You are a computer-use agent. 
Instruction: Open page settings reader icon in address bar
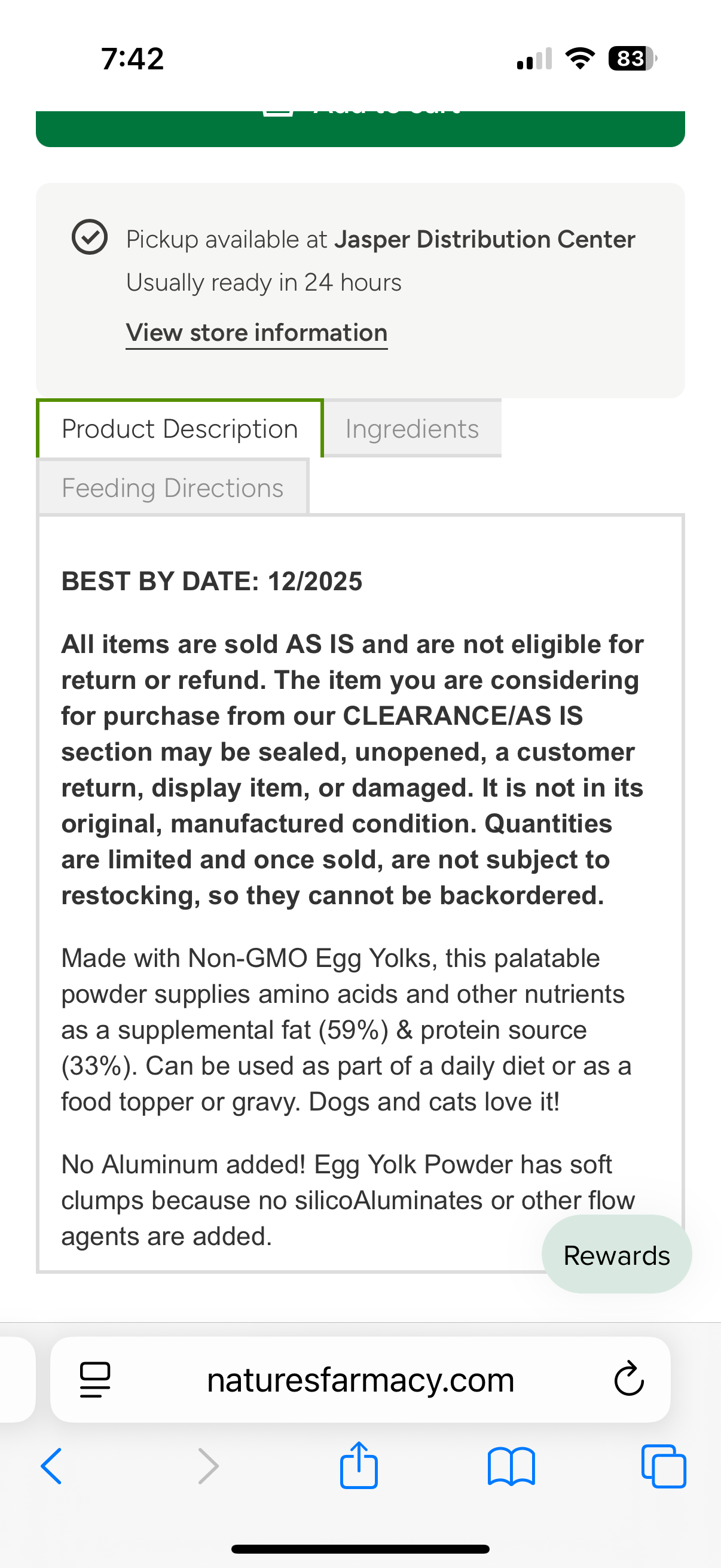pos(95,1379)
